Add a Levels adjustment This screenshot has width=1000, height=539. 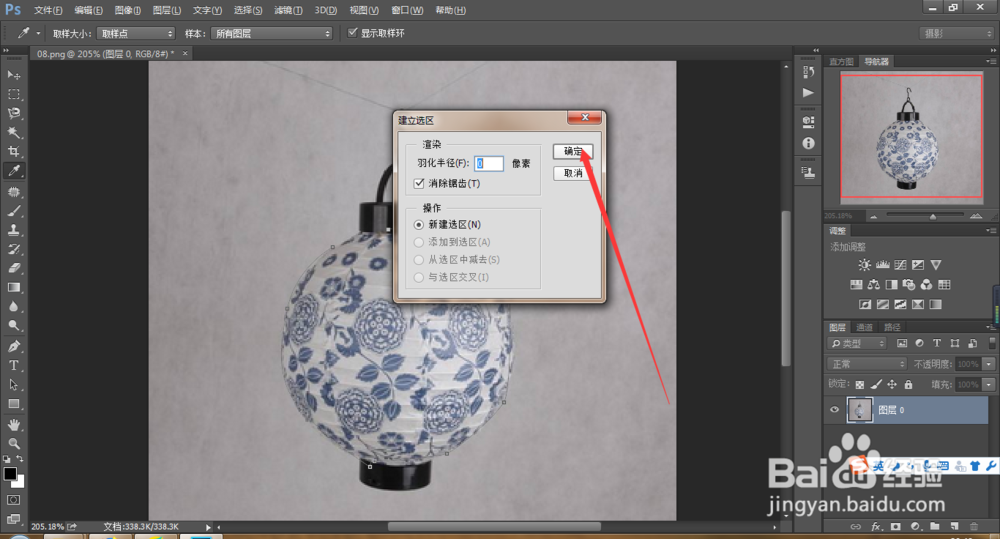(x=883, y=265)
